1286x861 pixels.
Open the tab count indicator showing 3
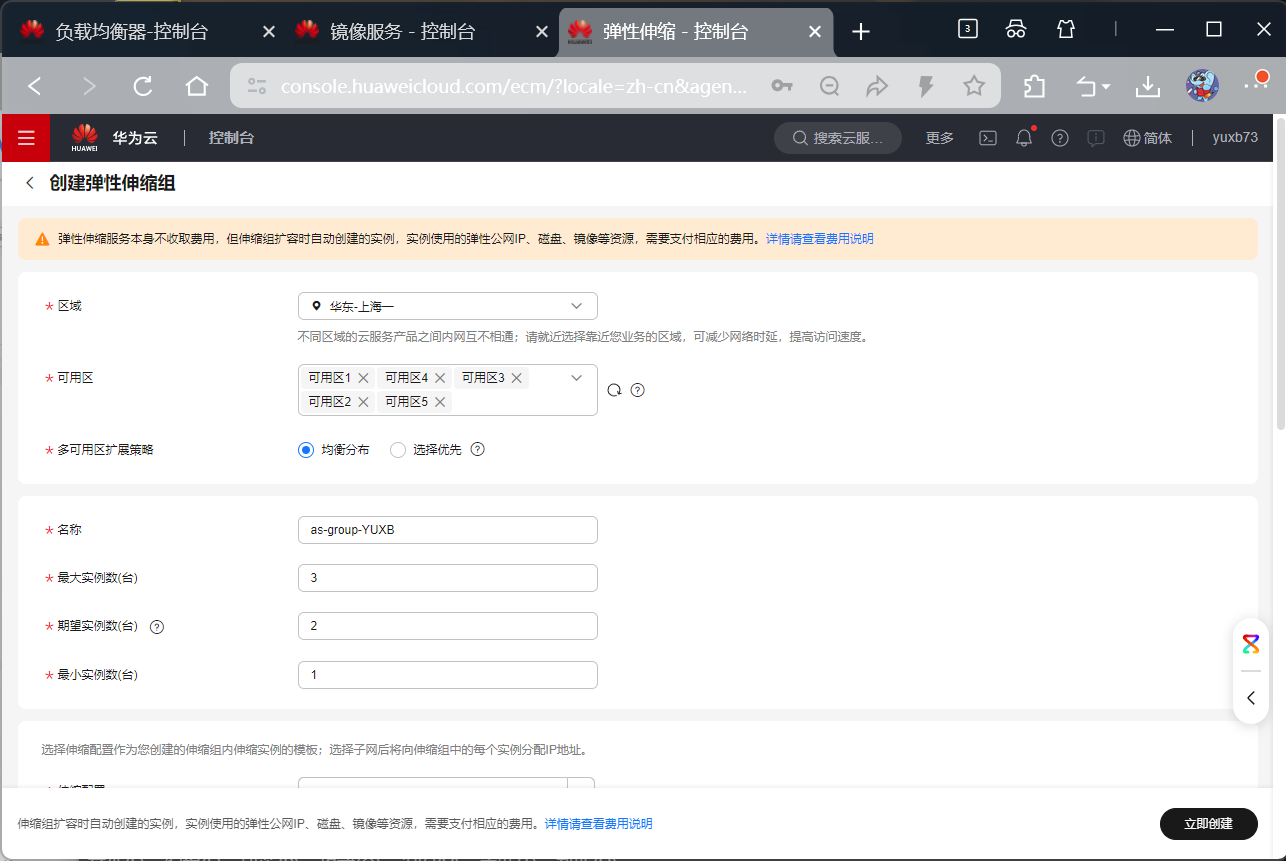pos(967,29)
